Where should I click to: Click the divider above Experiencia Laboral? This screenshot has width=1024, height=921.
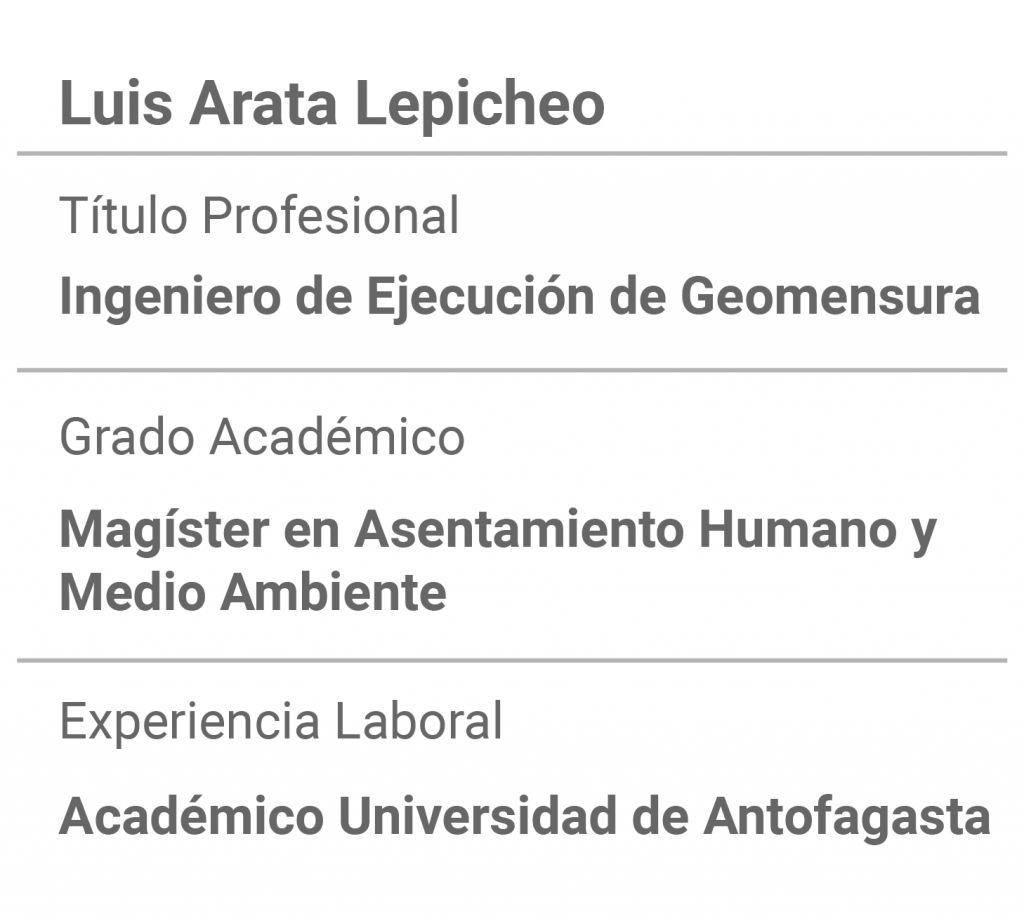pos(512,660)
